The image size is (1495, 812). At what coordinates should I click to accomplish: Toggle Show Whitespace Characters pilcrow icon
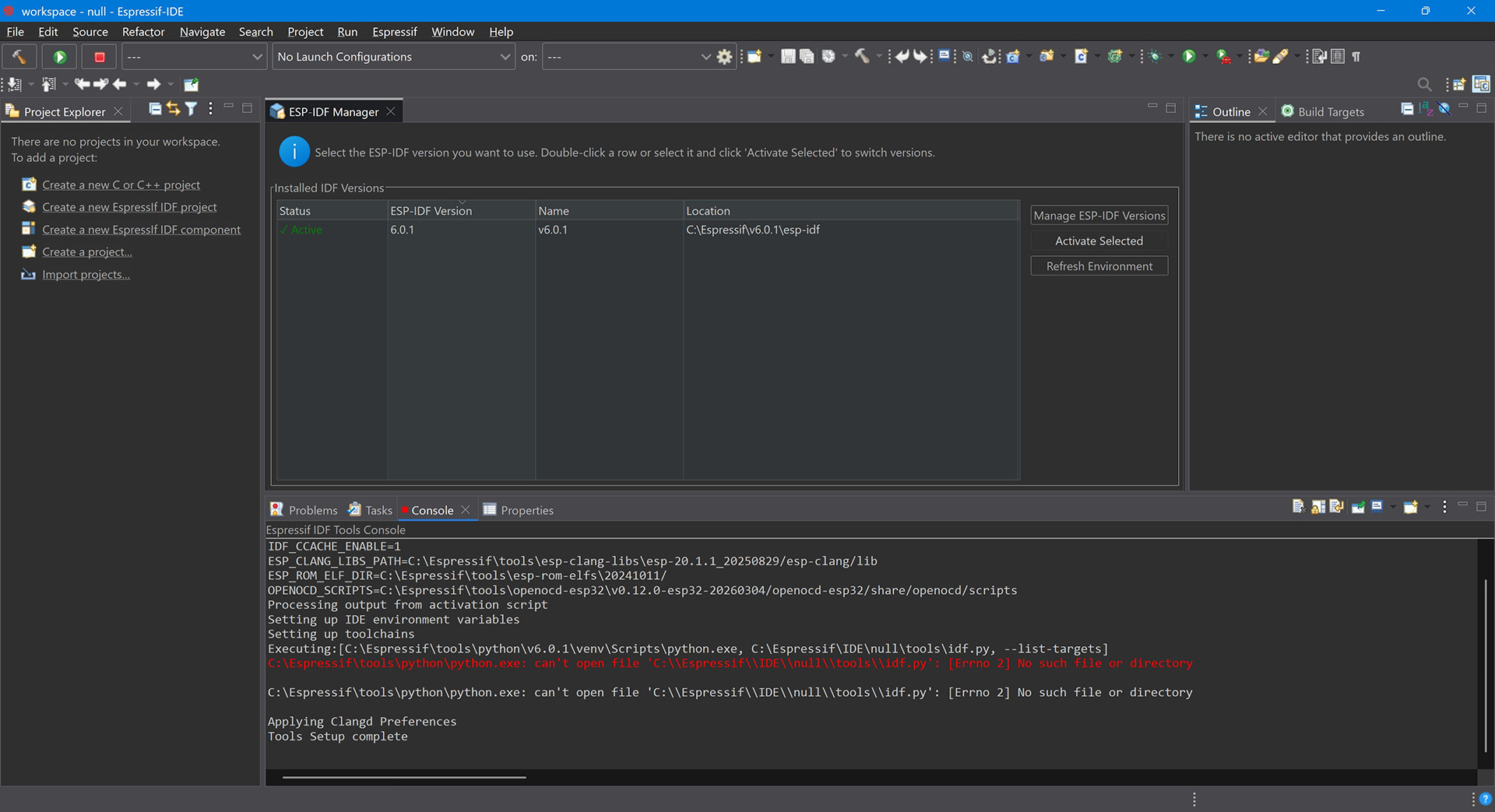click(1356, 56)
